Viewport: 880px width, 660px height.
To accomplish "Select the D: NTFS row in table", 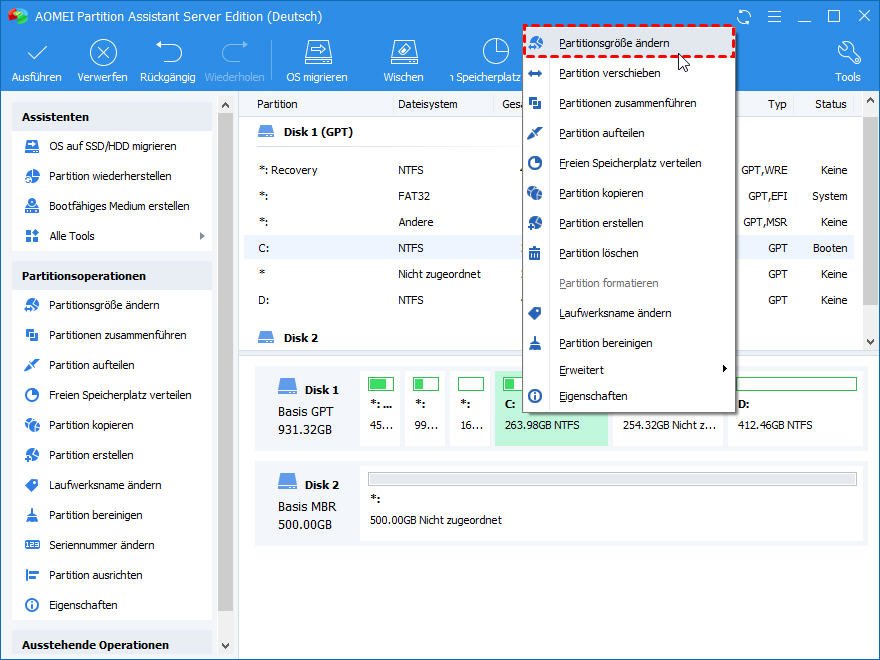I will pyautogui.click(x=549, y=300).
